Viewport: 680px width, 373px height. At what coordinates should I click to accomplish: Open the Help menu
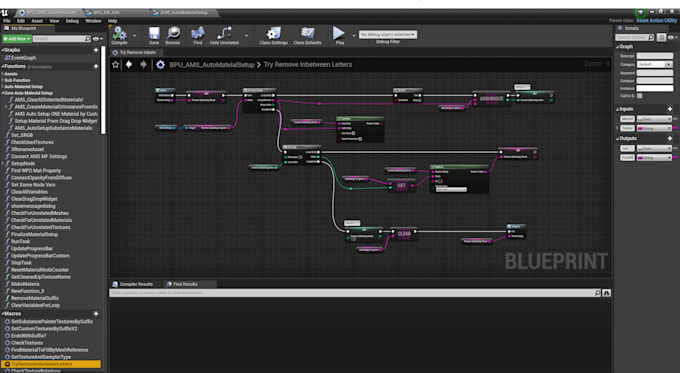[112, 21]
